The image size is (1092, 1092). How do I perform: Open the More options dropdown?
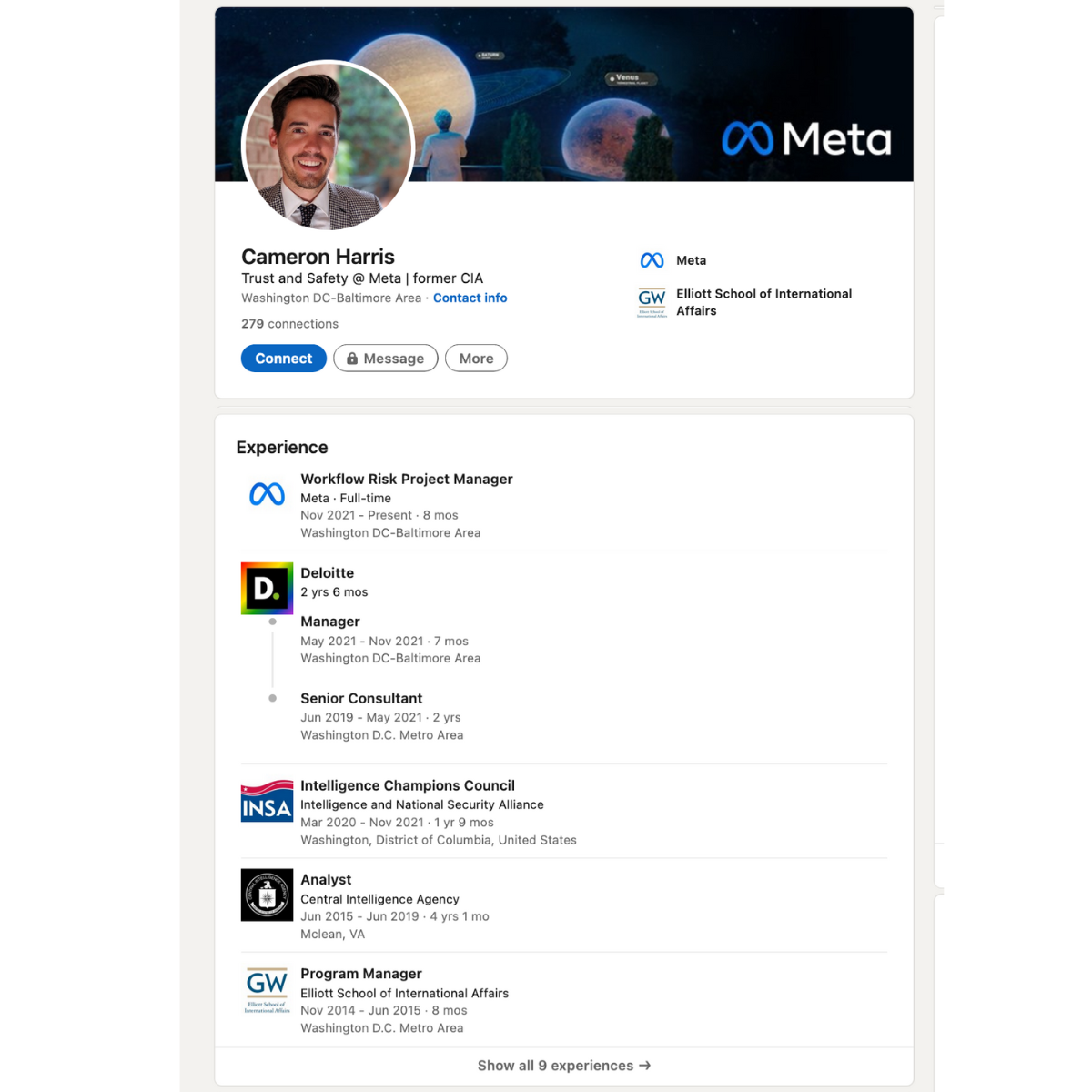tap(476, 359)
